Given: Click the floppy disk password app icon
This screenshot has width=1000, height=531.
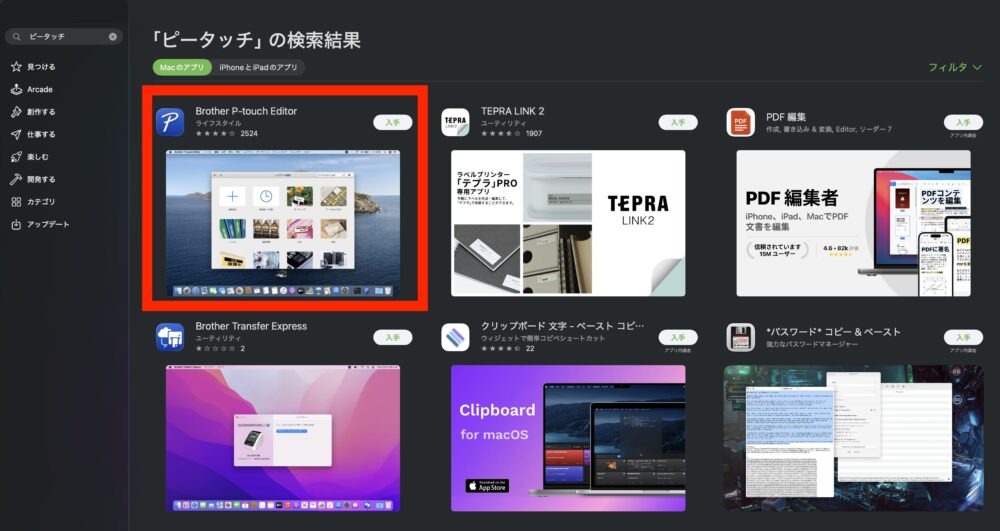Looking at the screenshot, I should 740,337.
